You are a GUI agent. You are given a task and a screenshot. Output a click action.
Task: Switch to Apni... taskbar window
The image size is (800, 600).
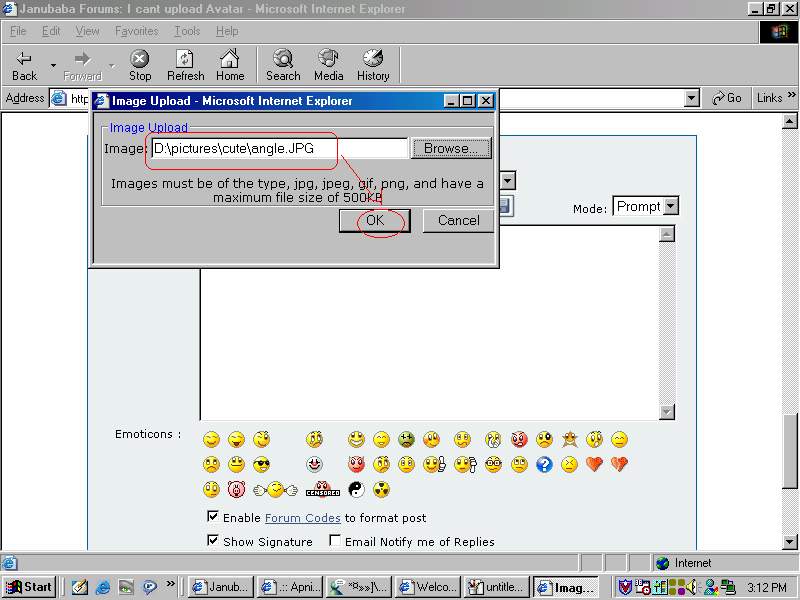290,587
